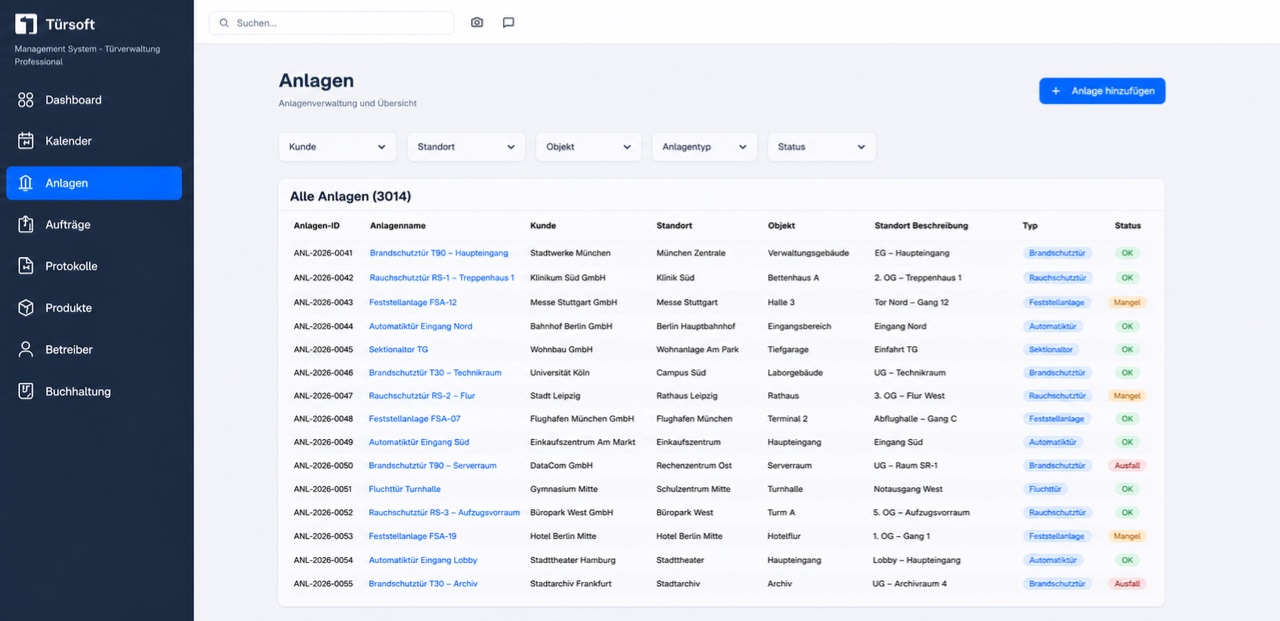Expand the Objekt filter dropdown
1280x621 pixels.
(589, 147)
